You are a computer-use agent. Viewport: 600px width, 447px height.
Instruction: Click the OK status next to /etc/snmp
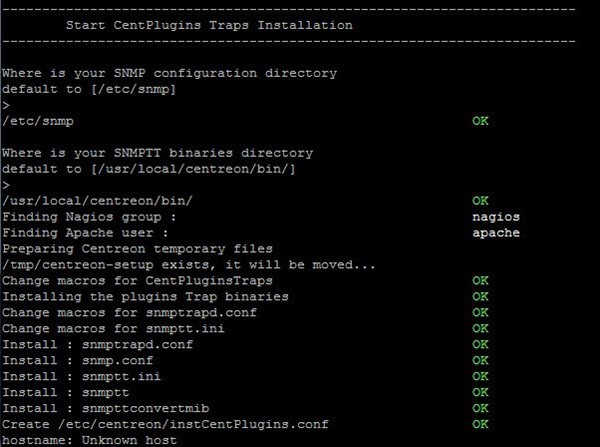click(480, 121)
